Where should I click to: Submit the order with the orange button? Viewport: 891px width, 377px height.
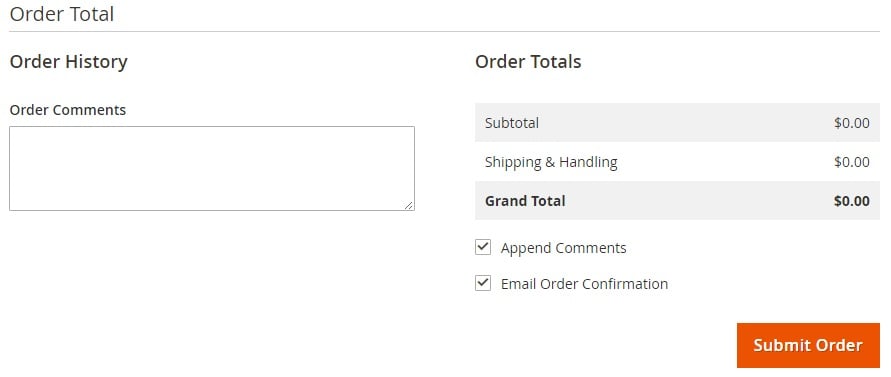[808, 345]
